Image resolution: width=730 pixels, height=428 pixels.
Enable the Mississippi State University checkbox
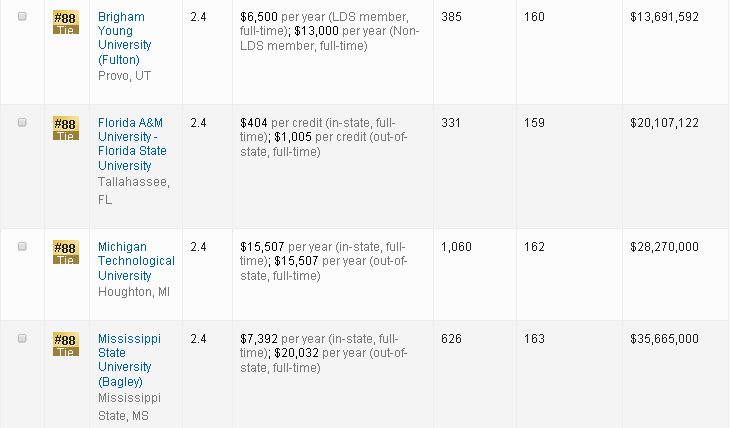(22, 339)
